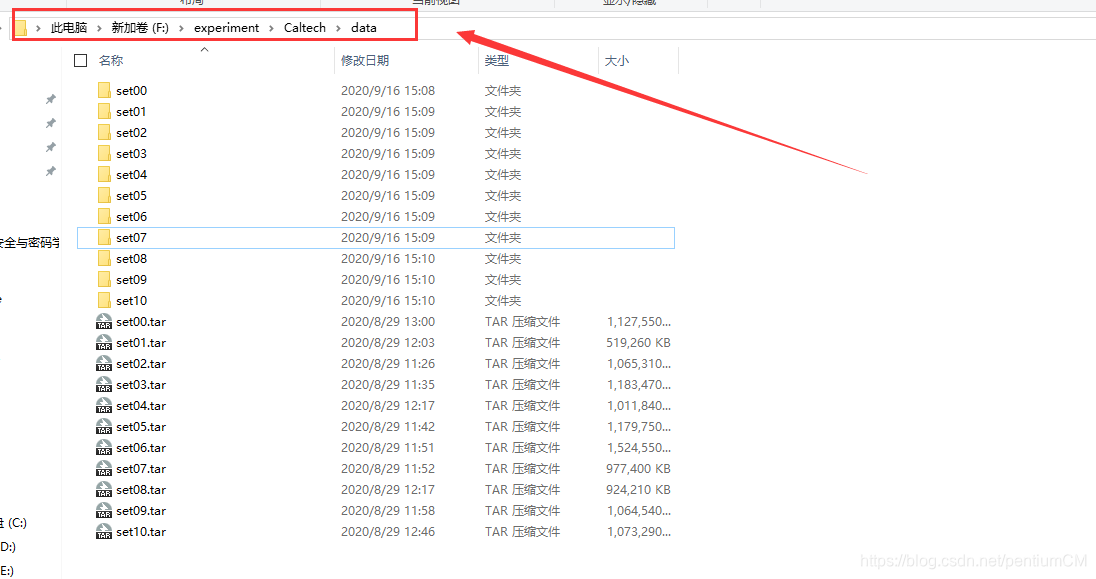The width and height of the screenshot is (1096, 579).
Task: Select the set05 folder name
Action: [x=131, y=196]
